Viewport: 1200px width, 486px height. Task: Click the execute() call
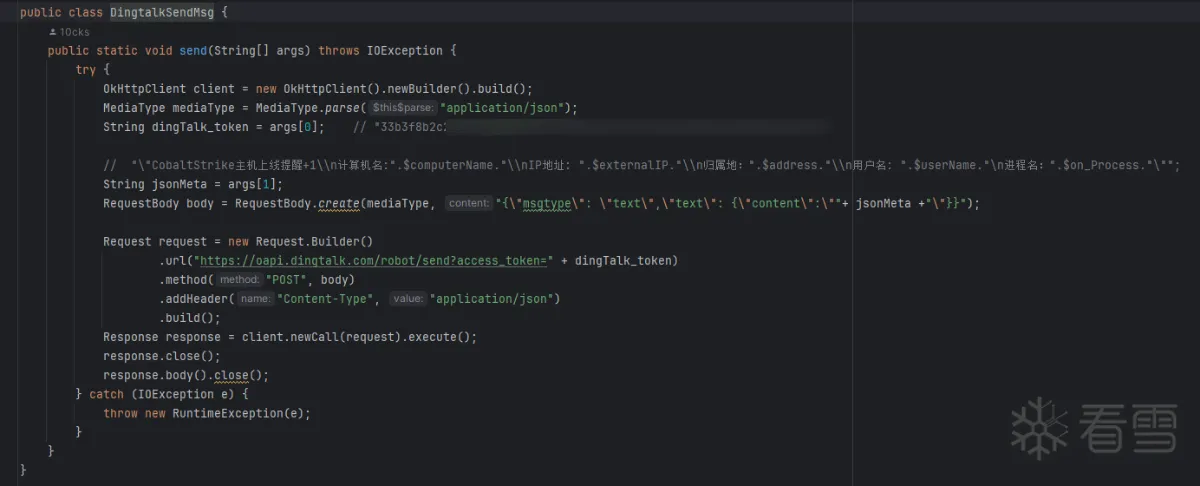[439, 336]
